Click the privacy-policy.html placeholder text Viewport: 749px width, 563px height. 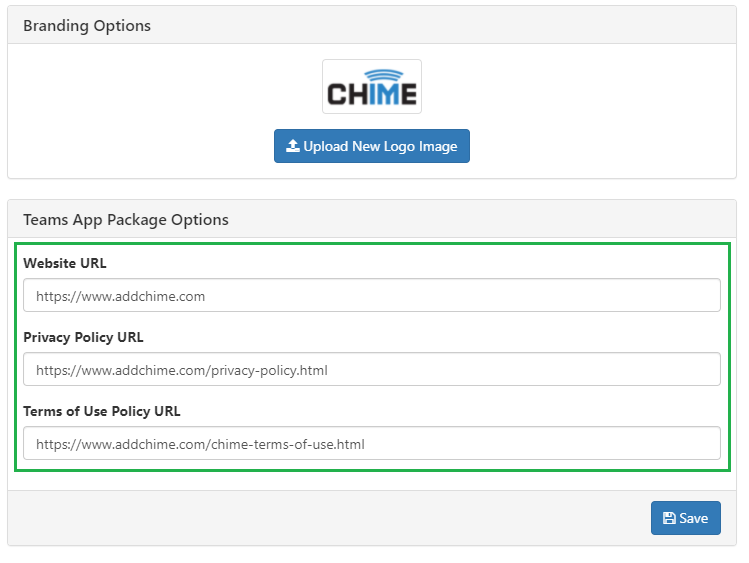click(x=269, y=371)
